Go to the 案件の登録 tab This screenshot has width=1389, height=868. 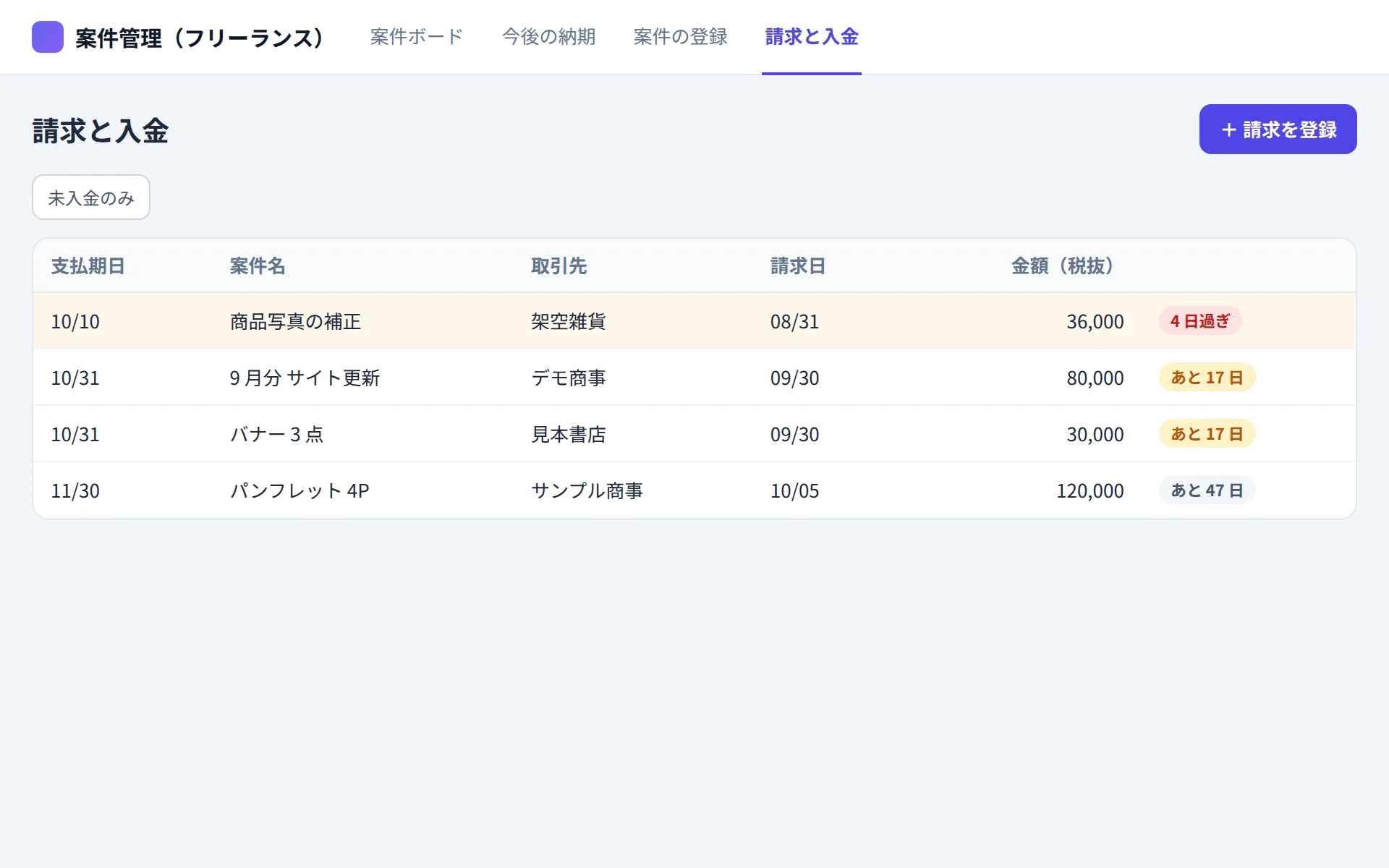click(x=681, y=37)
